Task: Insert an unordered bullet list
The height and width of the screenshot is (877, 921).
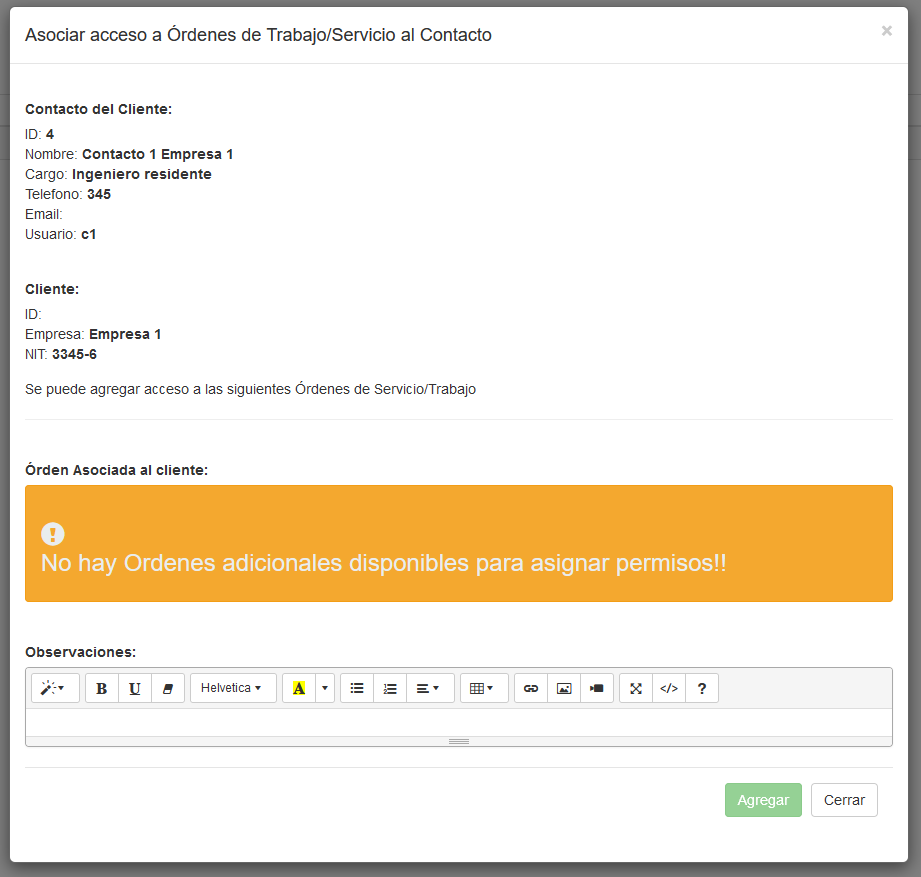Action: pyautogui.click(x=357, y=688)
